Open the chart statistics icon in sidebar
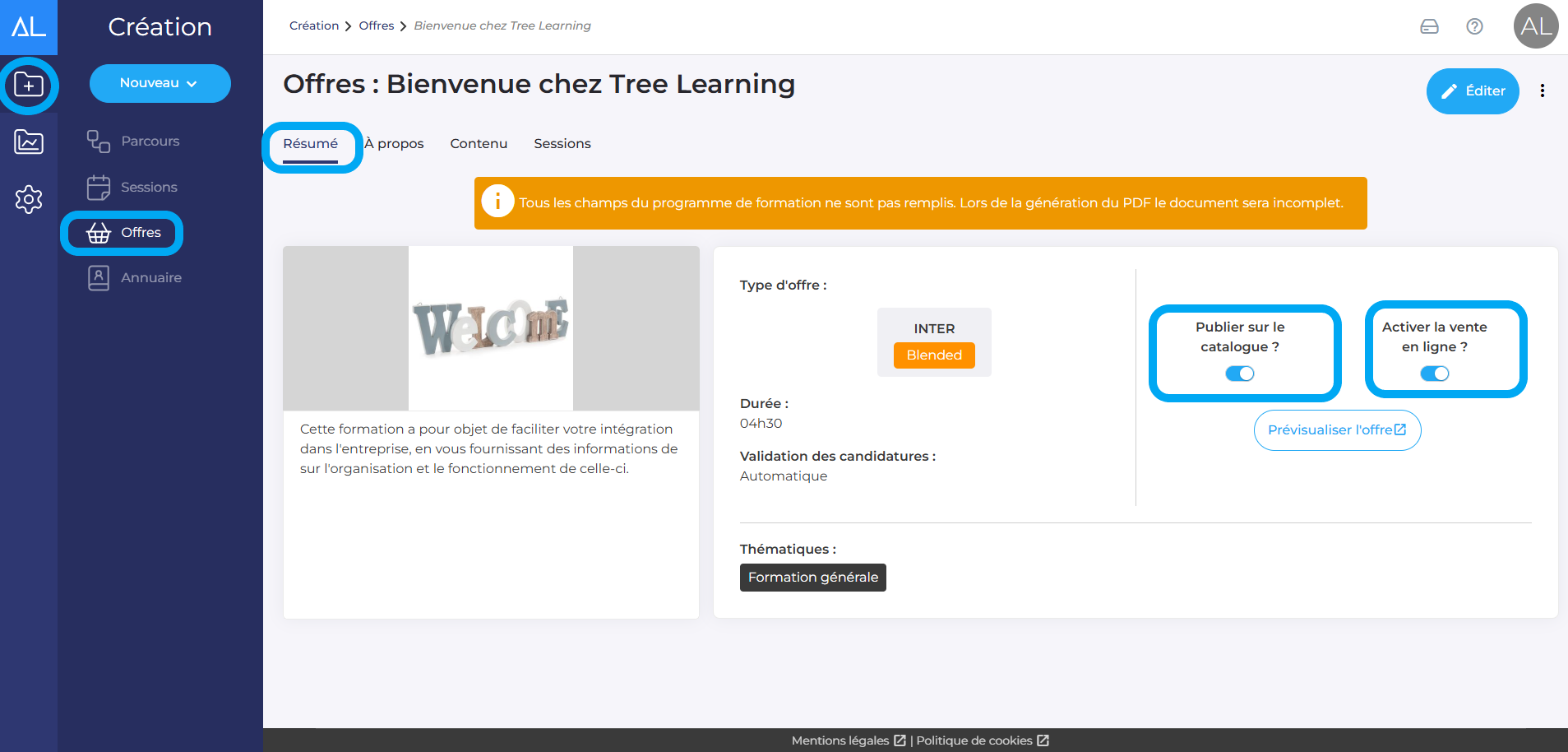Viewport: 1568px width, 752px height. 29,142
